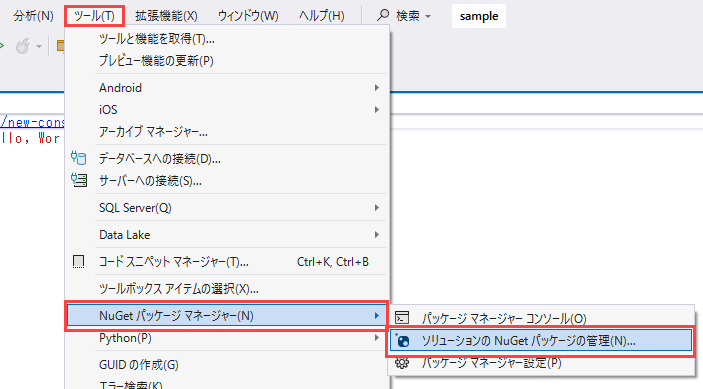Viewport: 703px width, 389px height.
Task: Expand the iOS submenu arrow
Action: tap(377, 109)
